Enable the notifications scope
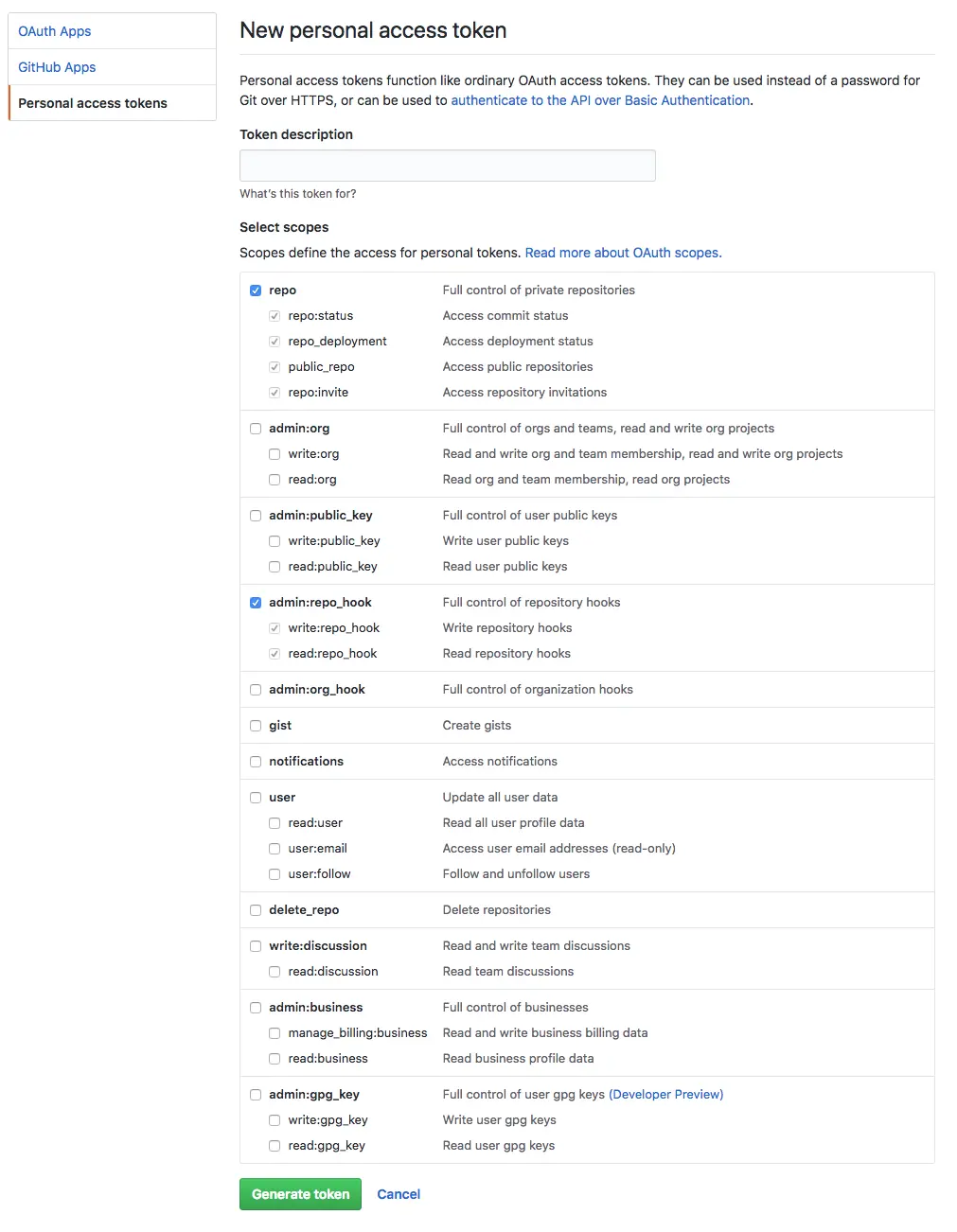957x1232 pixels. coord(256,762)
